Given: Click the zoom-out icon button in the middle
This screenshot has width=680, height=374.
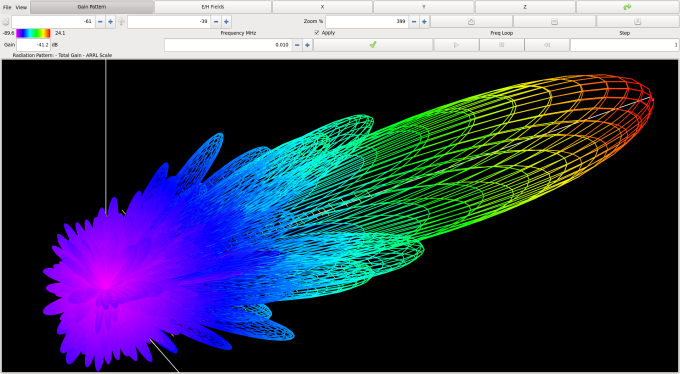Looking at the screenshot, I should [x=554, y=22].
